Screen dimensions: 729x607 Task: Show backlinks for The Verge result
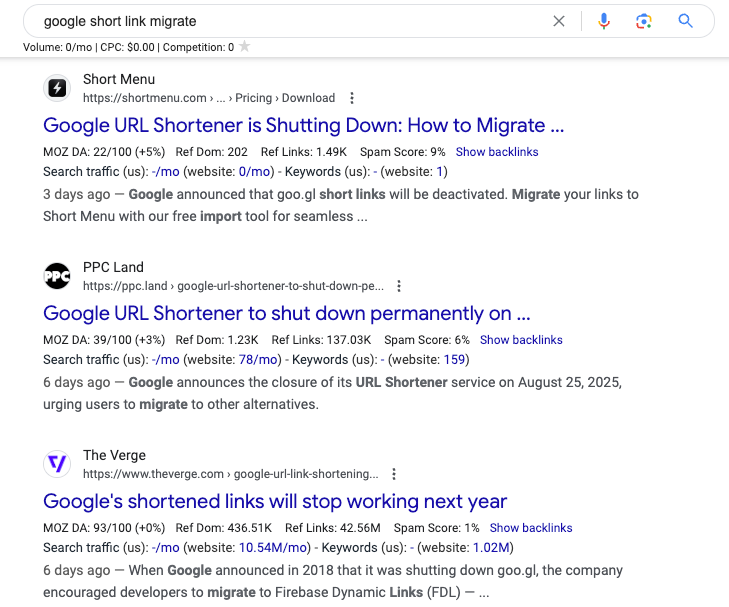pos(531,528)
